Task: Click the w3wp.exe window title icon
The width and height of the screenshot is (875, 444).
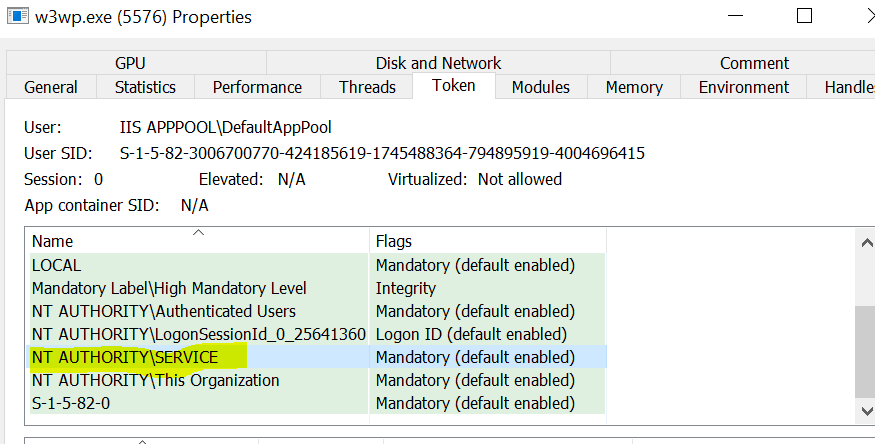Action: 15,17
